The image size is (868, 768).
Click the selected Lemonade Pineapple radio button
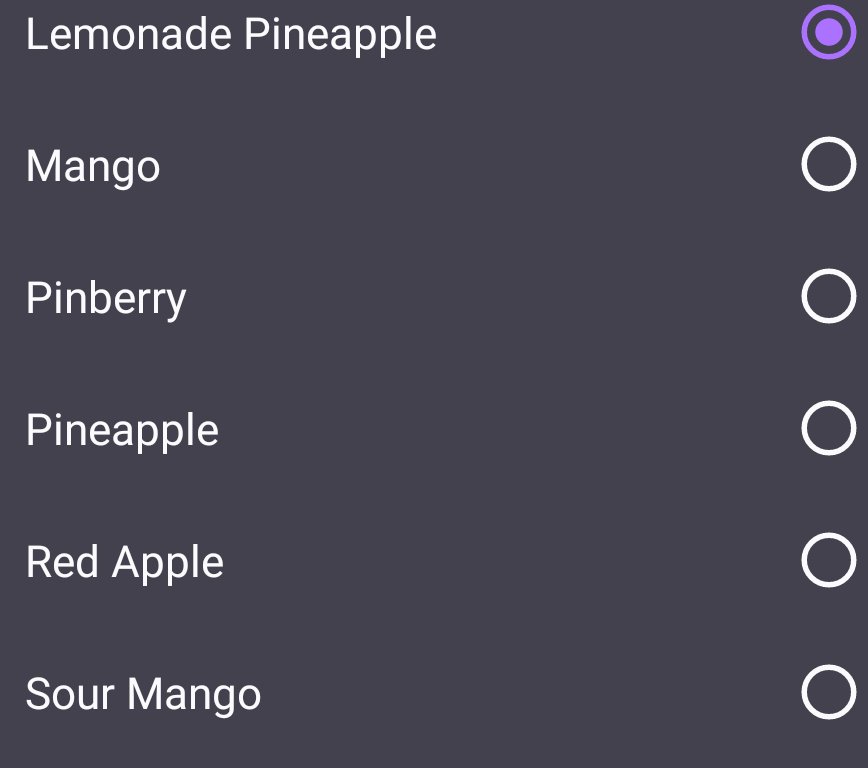(x=828, y=34)
